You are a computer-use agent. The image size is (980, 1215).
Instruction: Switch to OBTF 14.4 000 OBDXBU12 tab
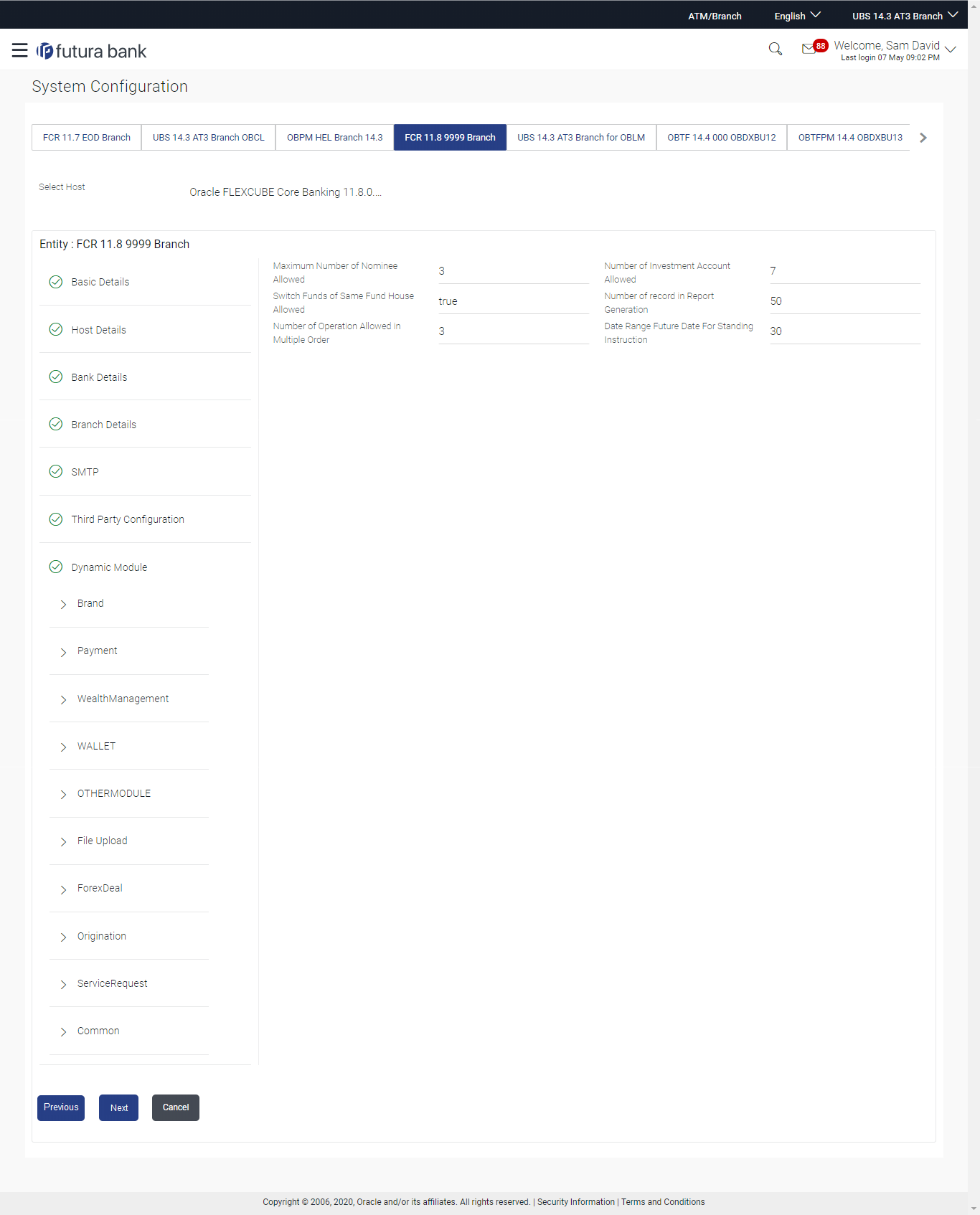point(722,137)
